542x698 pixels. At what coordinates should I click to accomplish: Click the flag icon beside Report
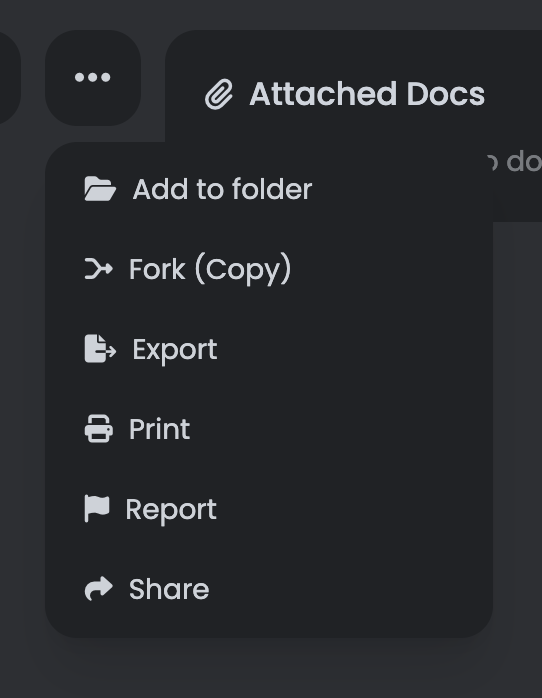(97, 509)
